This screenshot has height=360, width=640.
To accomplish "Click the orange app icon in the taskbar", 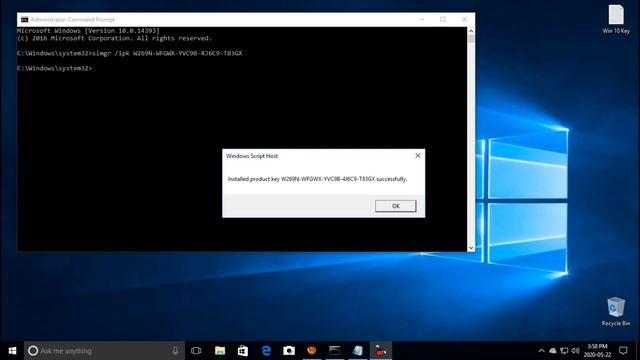I will [312, 351].
